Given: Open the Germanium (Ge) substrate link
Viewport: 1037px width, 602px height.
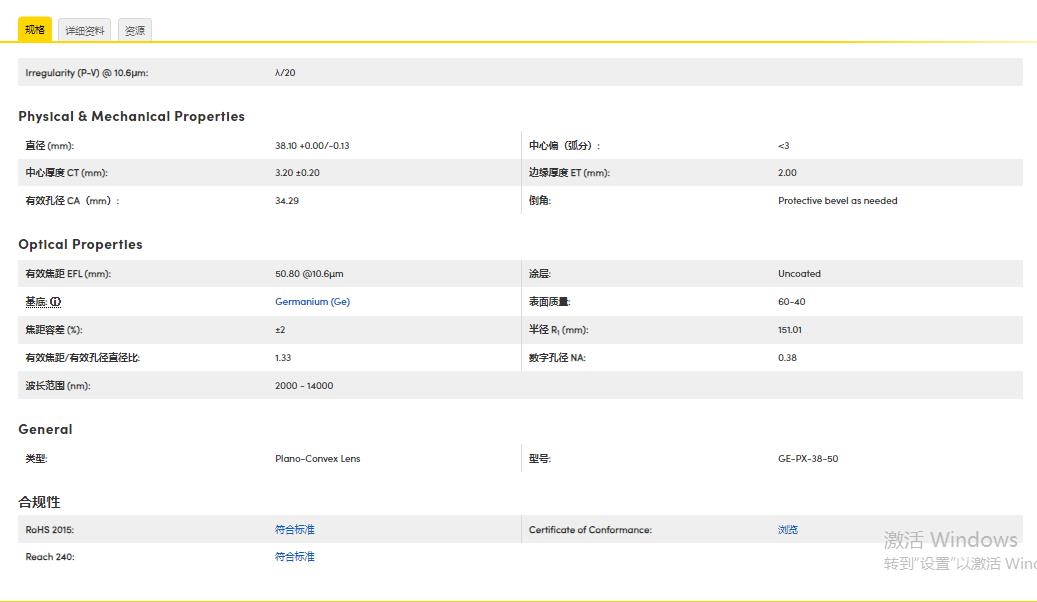Looking at the screenshot, I should [312, 302].
